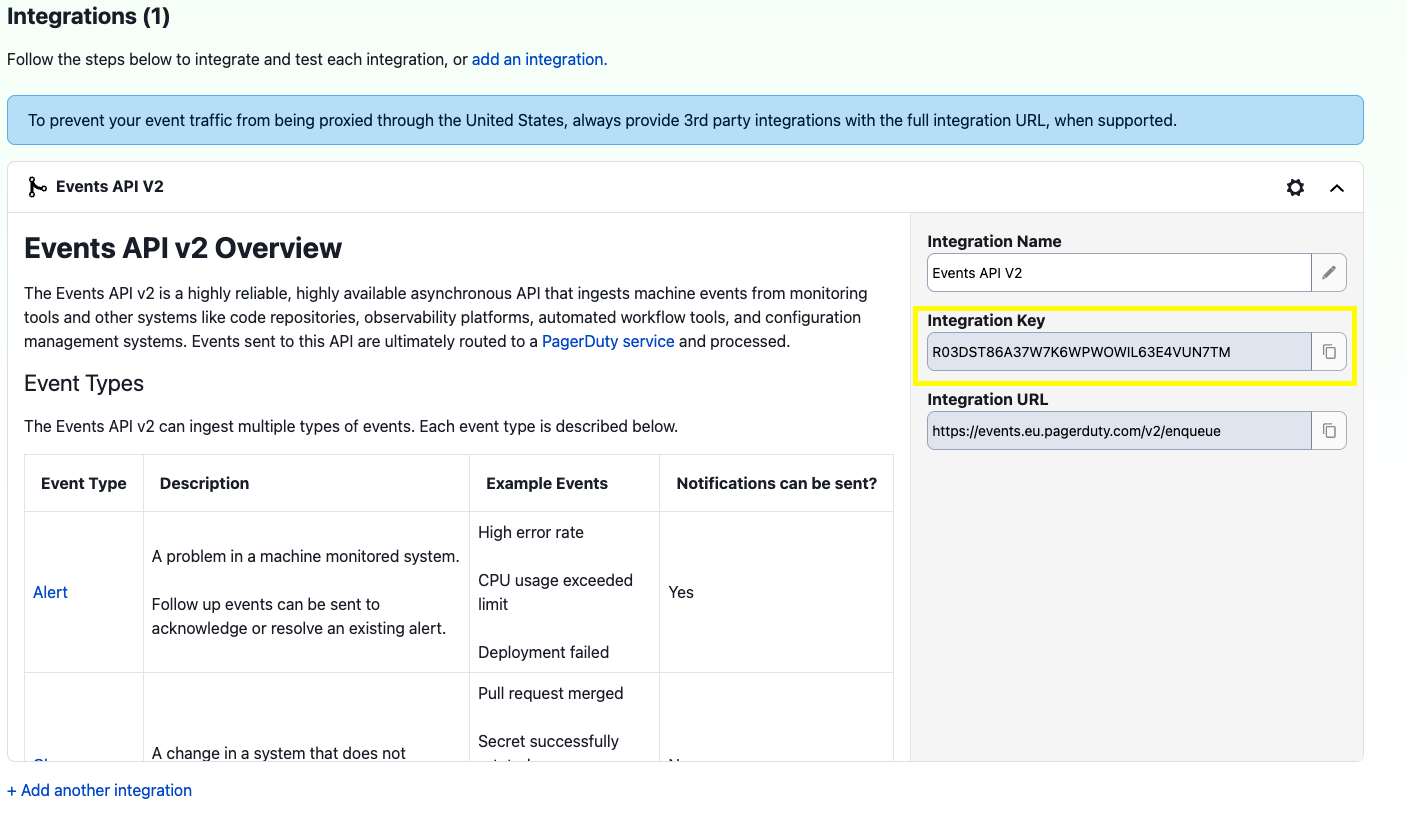Screen dimensions: 1406x817
Task: Click the chevron to fold the integration card
Action: tap(1337, 187)
